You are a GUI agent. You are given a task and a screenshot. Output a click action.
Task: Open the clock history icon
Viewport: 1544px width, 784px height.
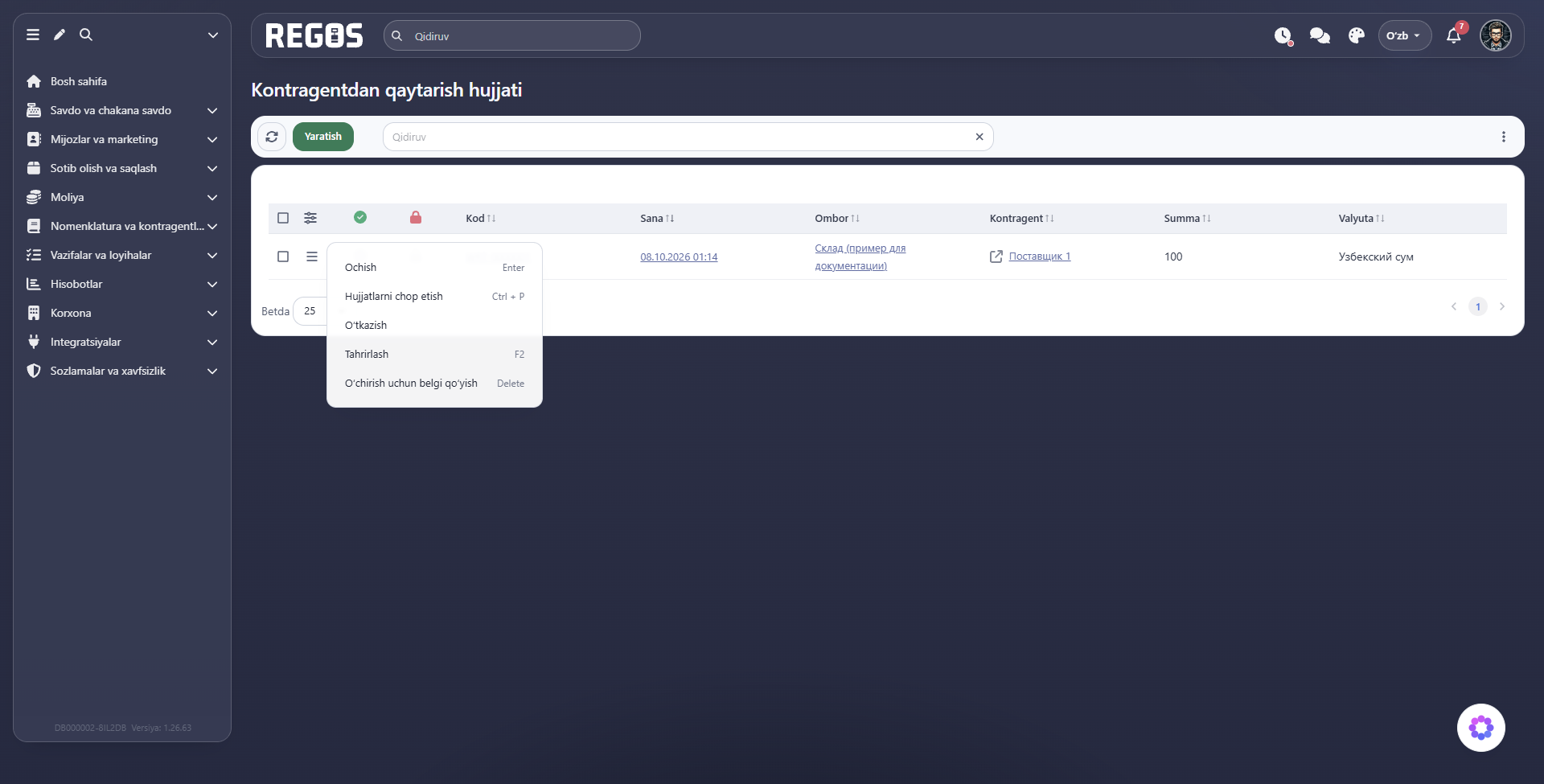pos(1283,36)
